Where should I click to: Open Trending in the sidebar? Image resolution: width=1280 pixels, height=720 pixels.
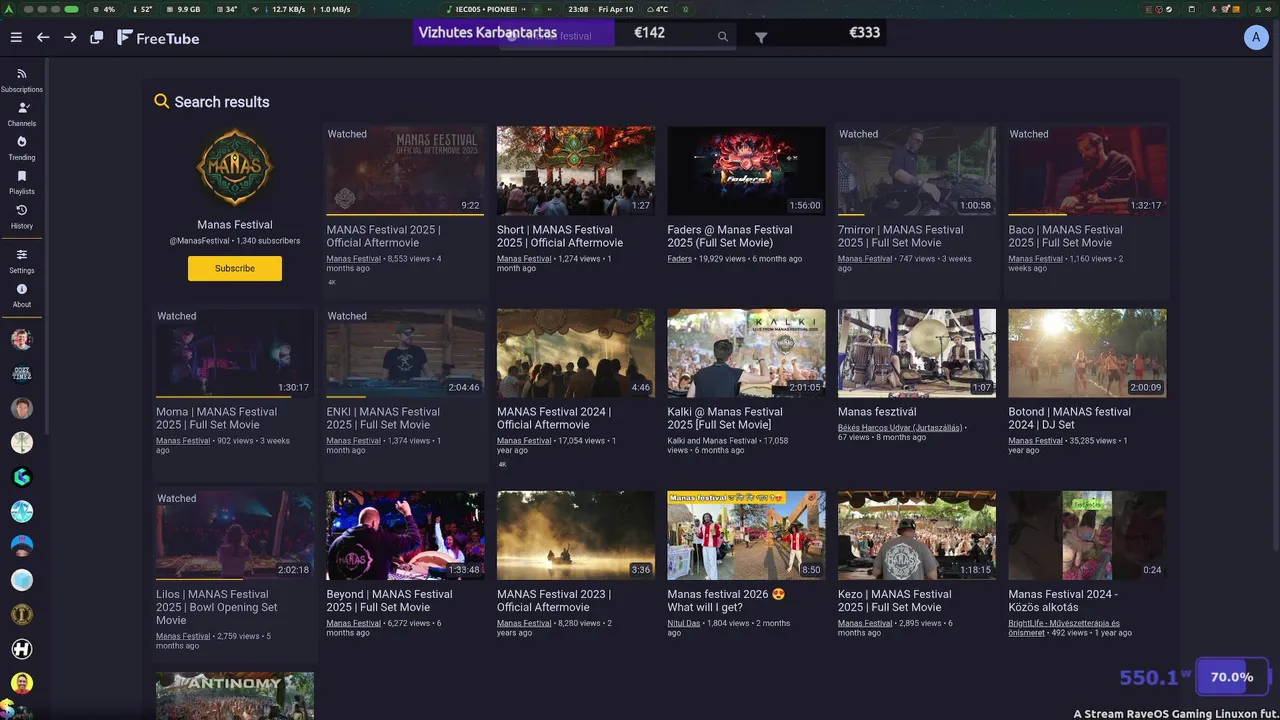pos(22,148)
